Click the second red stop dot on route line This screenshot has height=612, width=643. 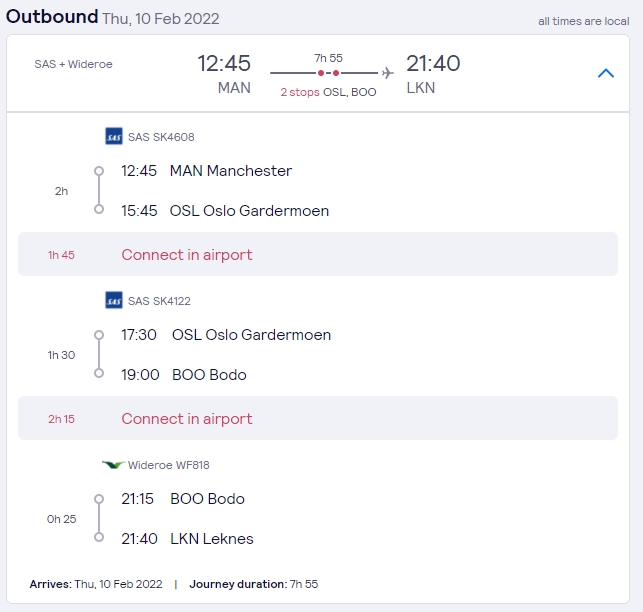tap(336, 73)
